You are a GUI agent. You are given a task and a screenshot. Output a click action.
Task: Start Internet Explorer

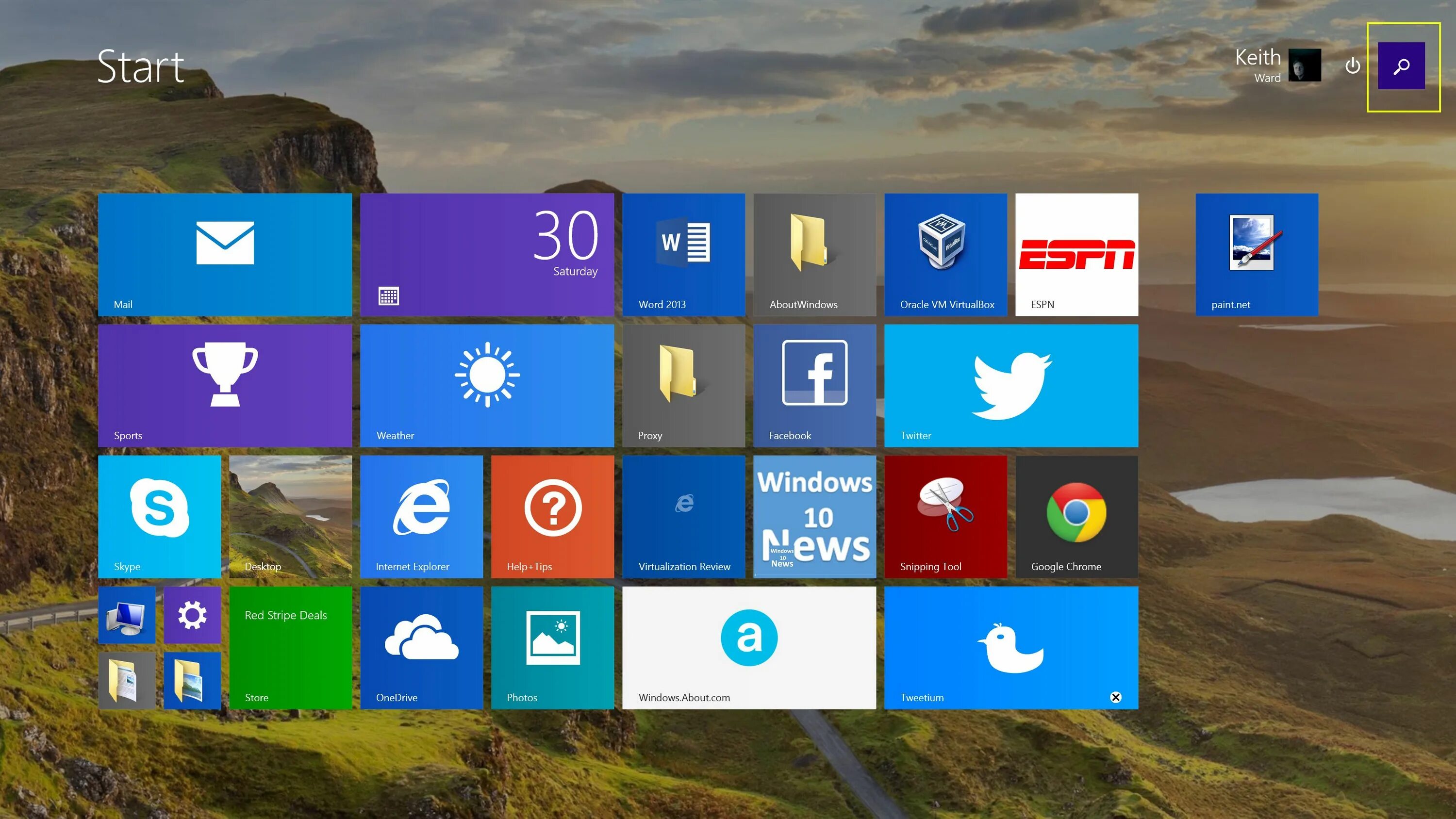(422, 516)
